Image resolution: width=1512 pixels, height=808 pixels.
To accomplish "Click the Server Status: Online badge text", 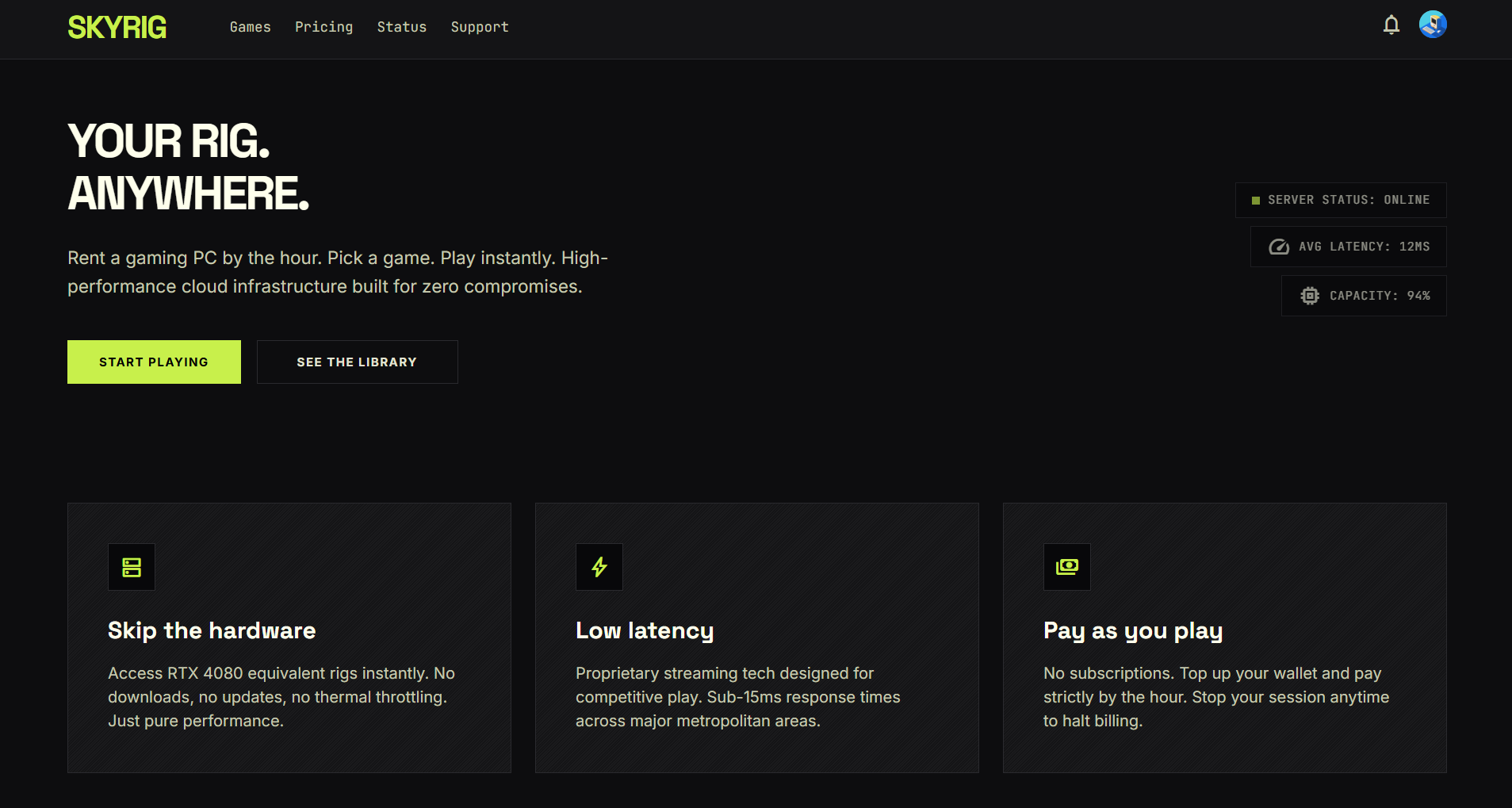I will tap(1349, 200).
